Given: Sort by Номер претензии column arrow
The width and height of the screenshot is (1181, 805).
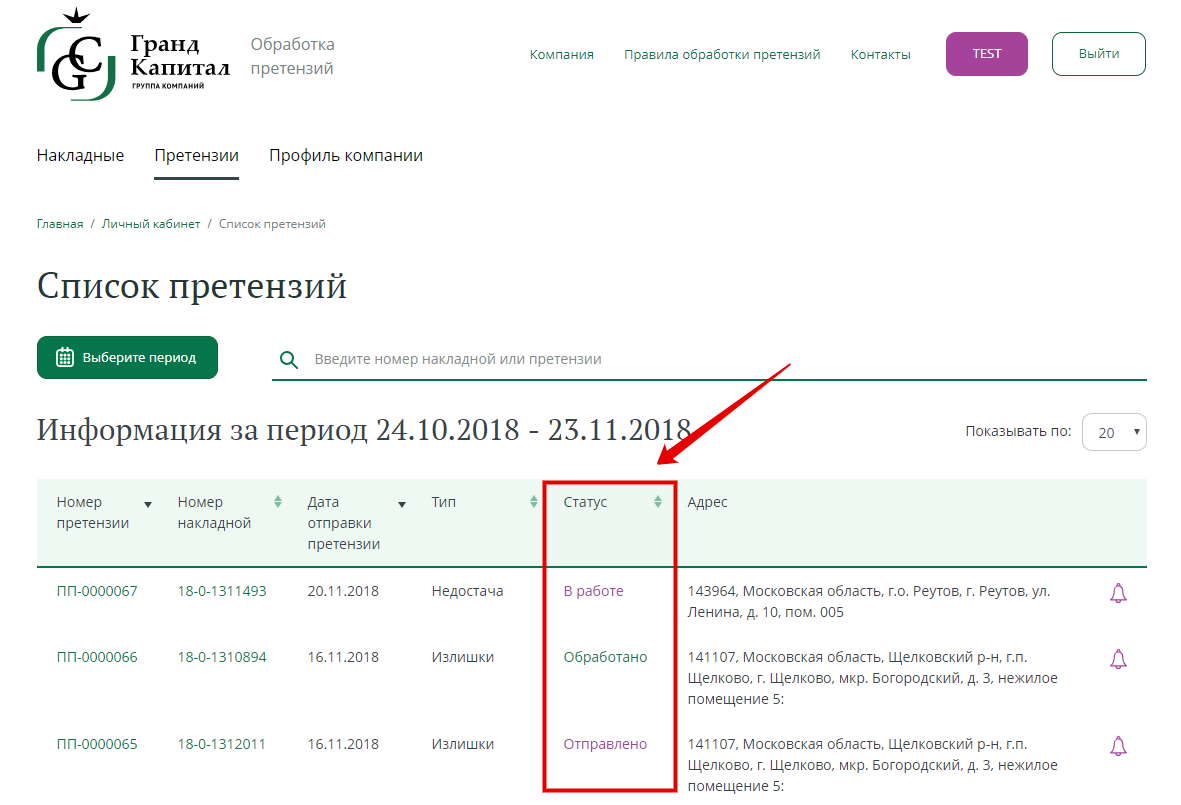Looking at the screenshot, I should 148,505.
